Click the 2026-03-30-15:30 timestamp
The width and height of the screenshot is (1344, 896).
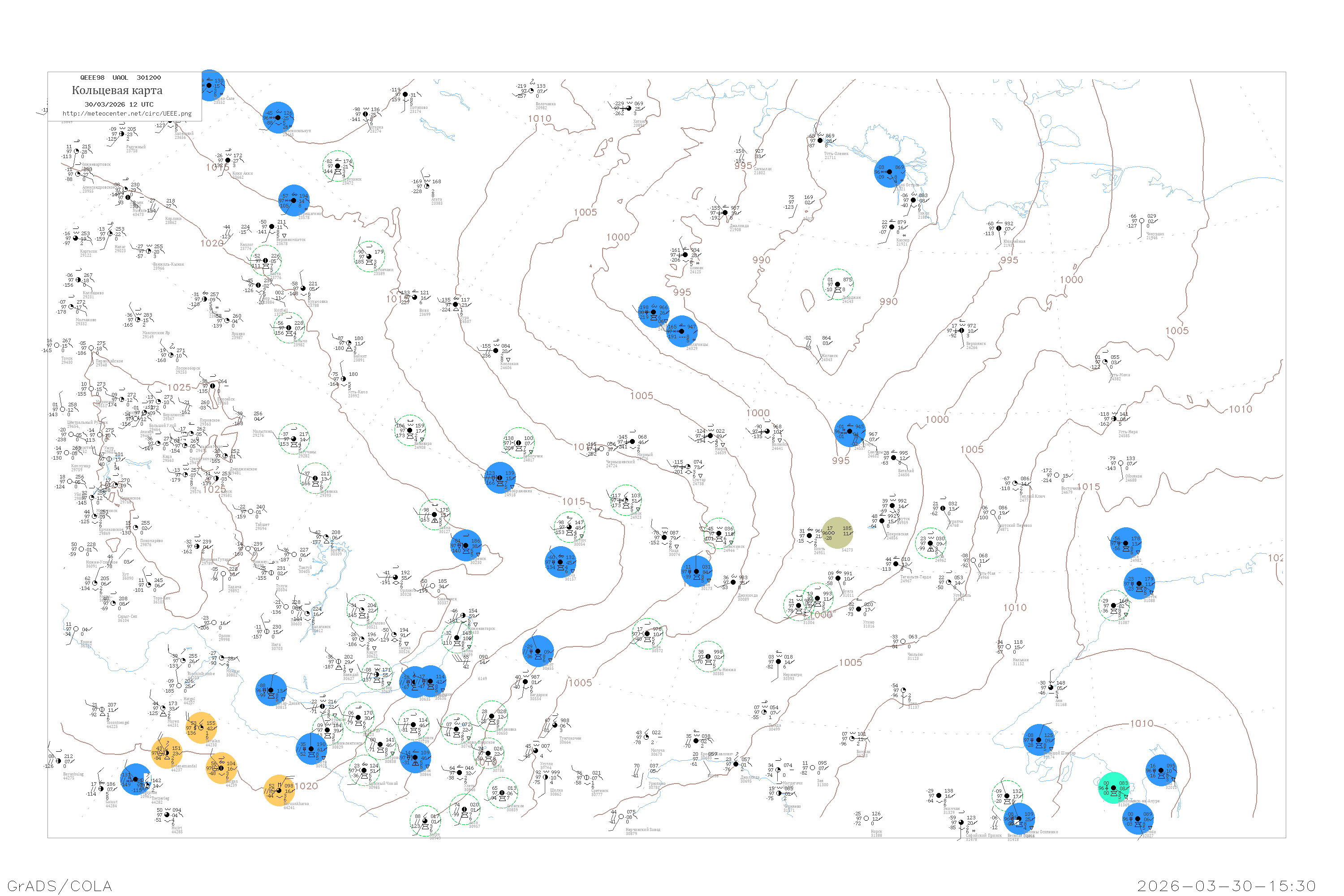(1226, 885)
